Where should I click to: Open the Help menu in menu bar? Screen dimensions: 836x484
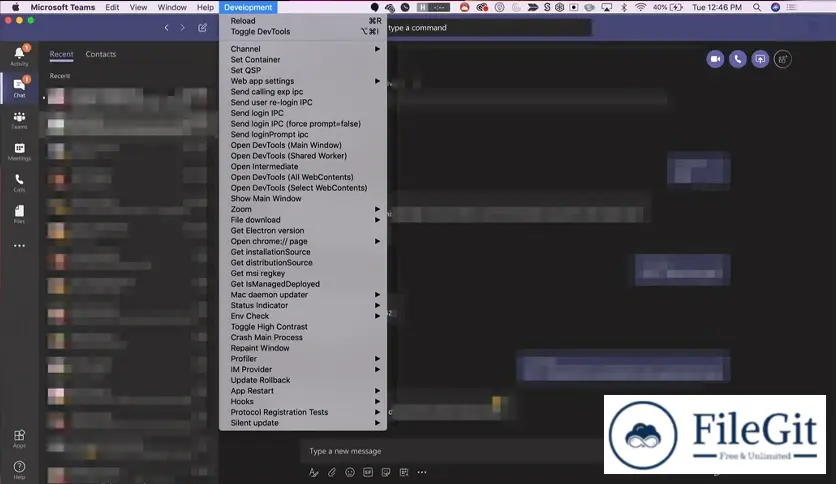[x=205, y=7]
